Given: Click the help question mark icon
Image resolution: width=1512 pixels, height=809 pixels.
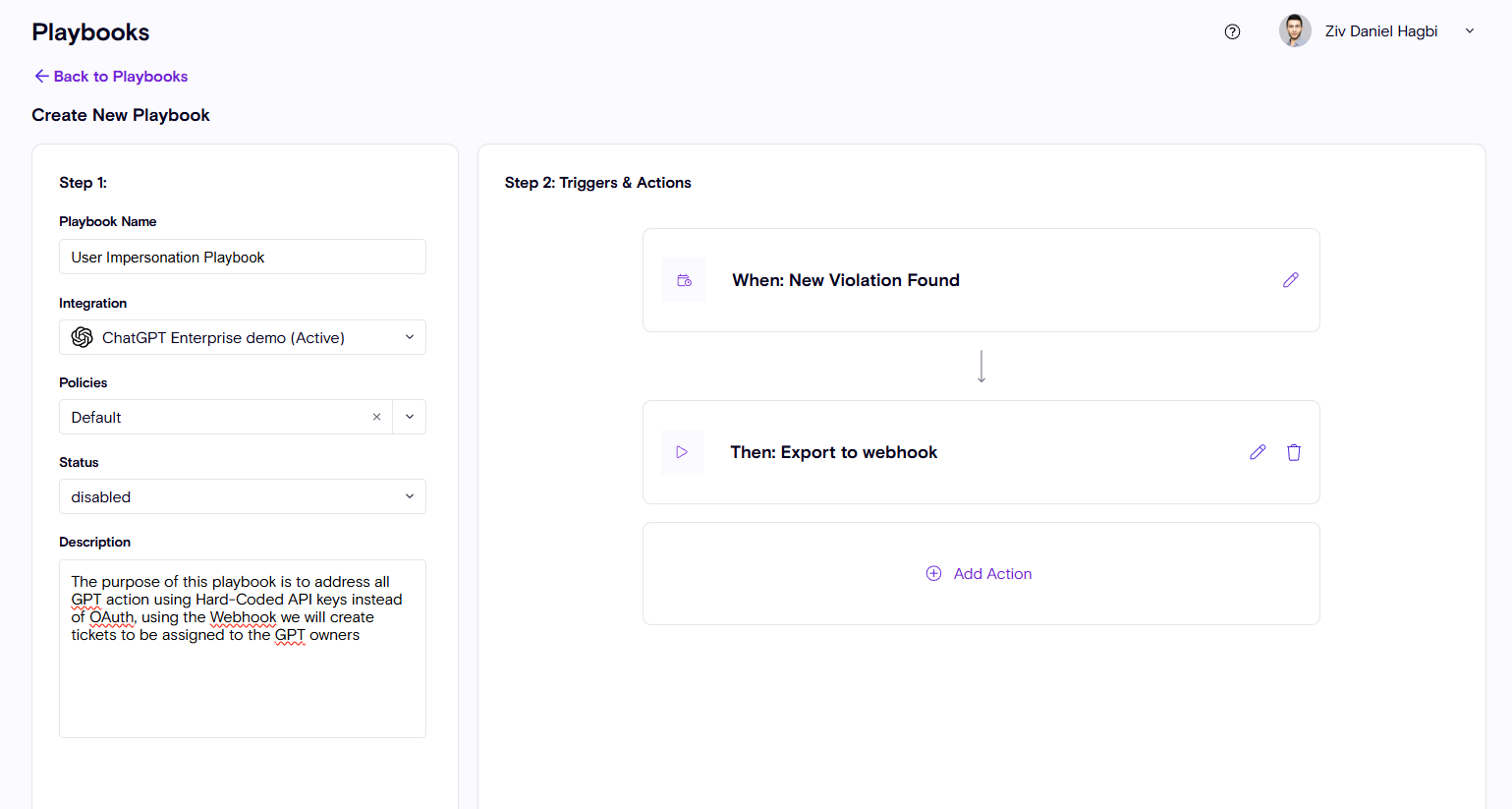Looking at the screenshot, I should tap(1232, 31).
